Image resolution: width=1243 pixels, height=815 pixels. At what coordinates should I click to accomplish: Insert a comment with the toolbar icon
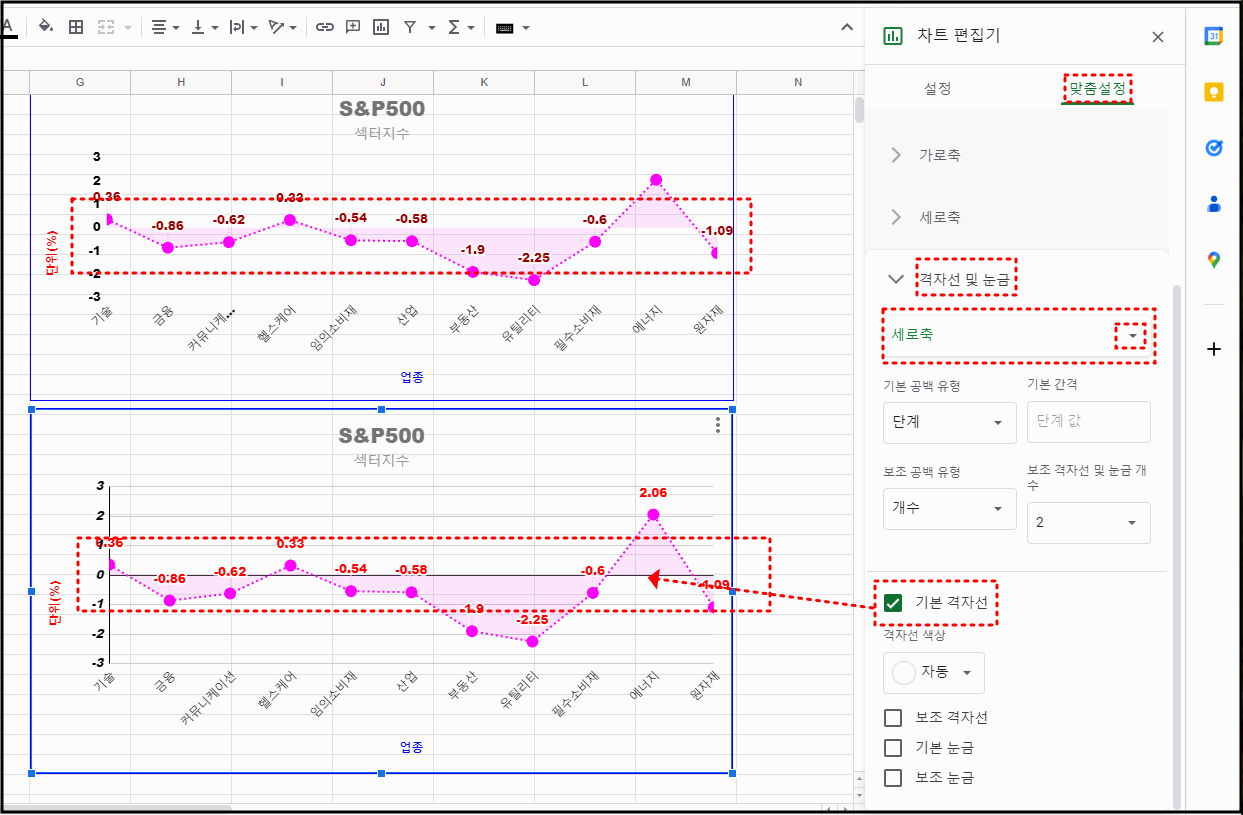[x=352, y=27]
